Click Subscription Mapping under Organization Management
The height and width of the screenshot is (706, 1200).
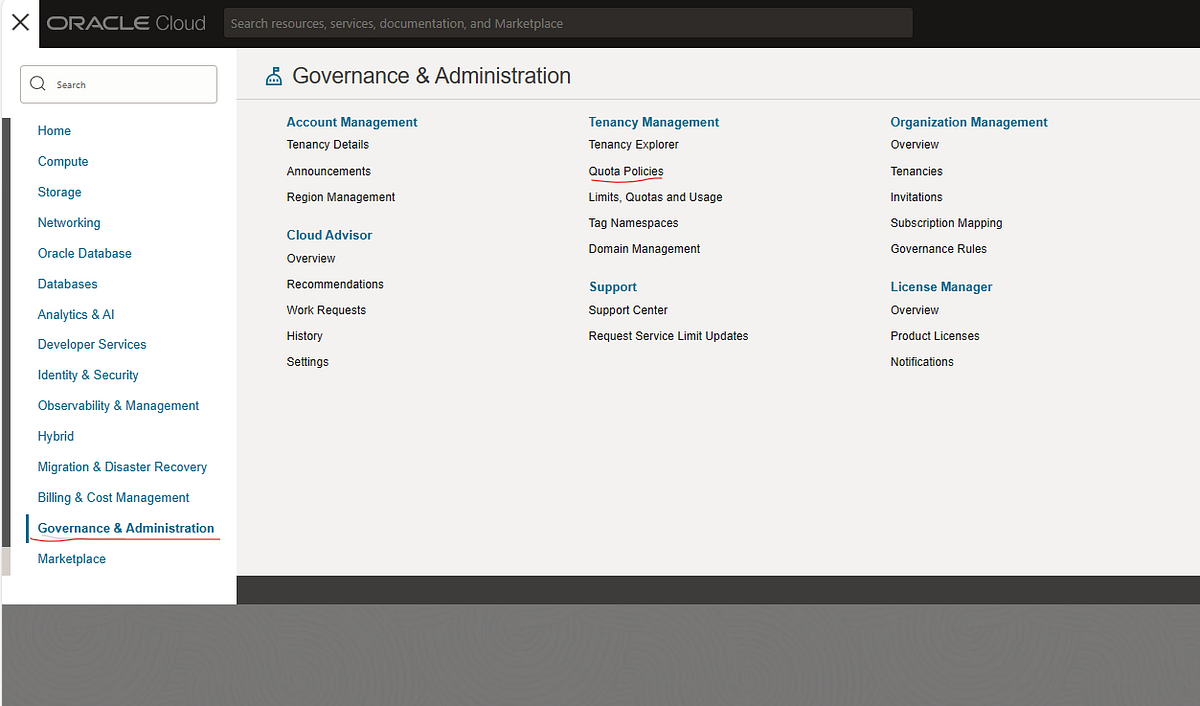click(x=946, y=222)
